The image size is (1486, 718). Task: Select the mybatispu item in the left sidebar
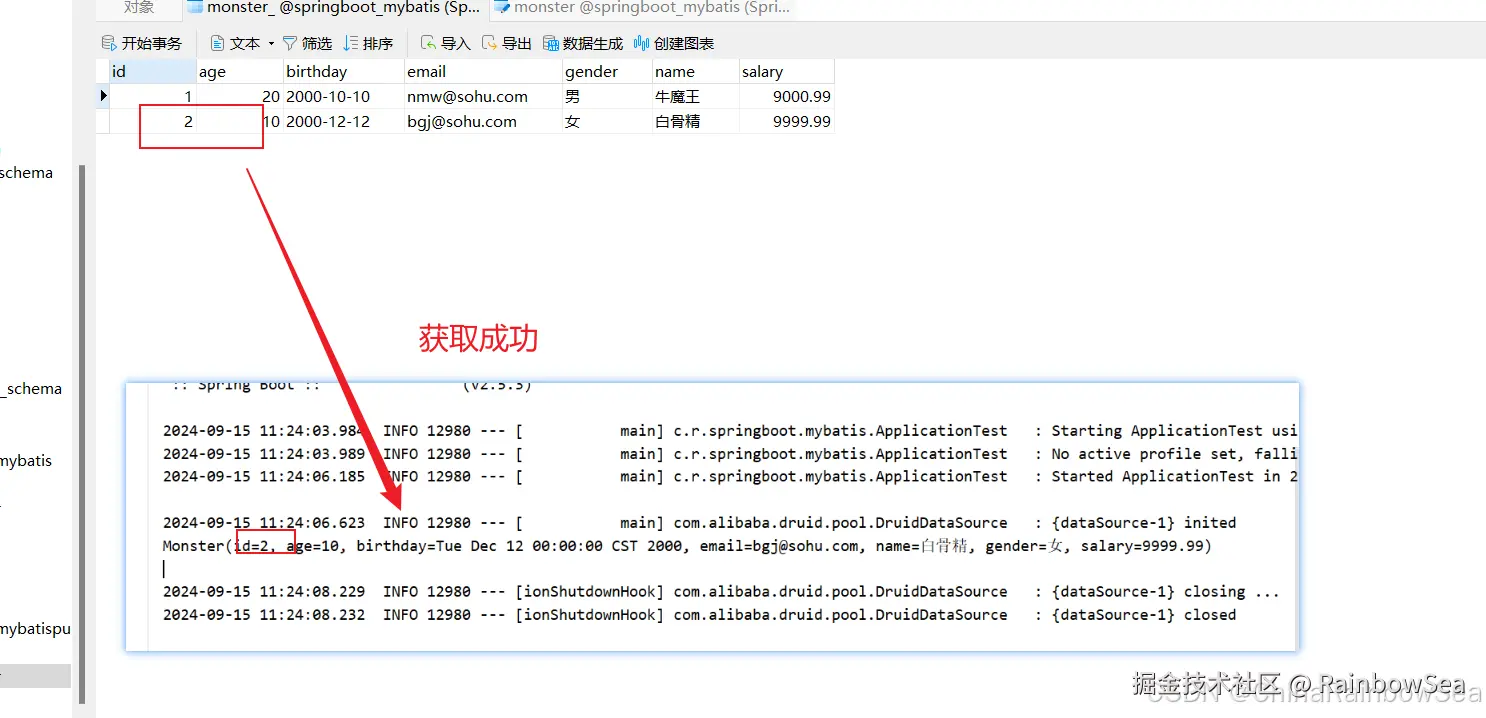pos(35,629)
